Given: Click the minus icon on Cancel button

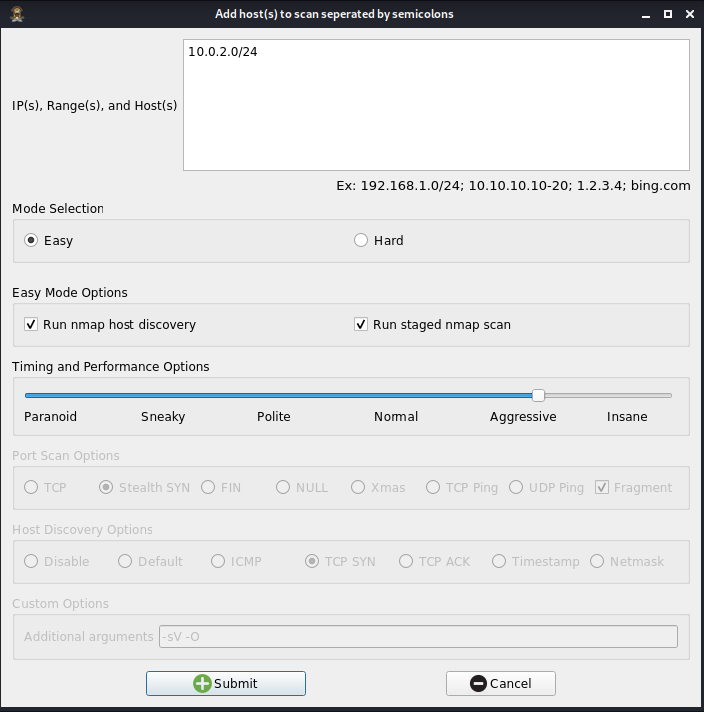Looking at the screenshot, I should pyautogui.click(x=478, y=684).
